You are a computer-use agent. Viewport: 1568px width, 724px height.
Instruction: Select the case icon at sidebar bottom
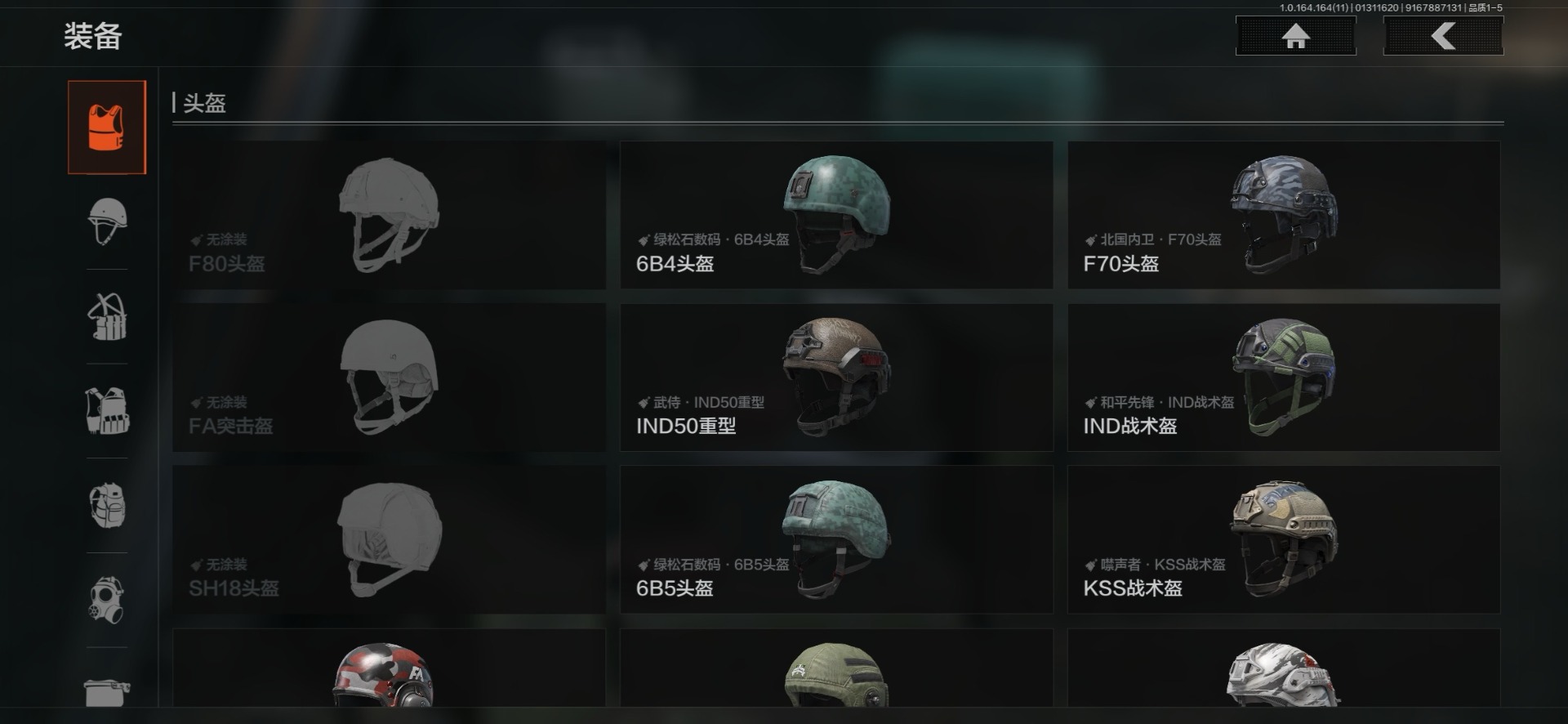[107, 691]
